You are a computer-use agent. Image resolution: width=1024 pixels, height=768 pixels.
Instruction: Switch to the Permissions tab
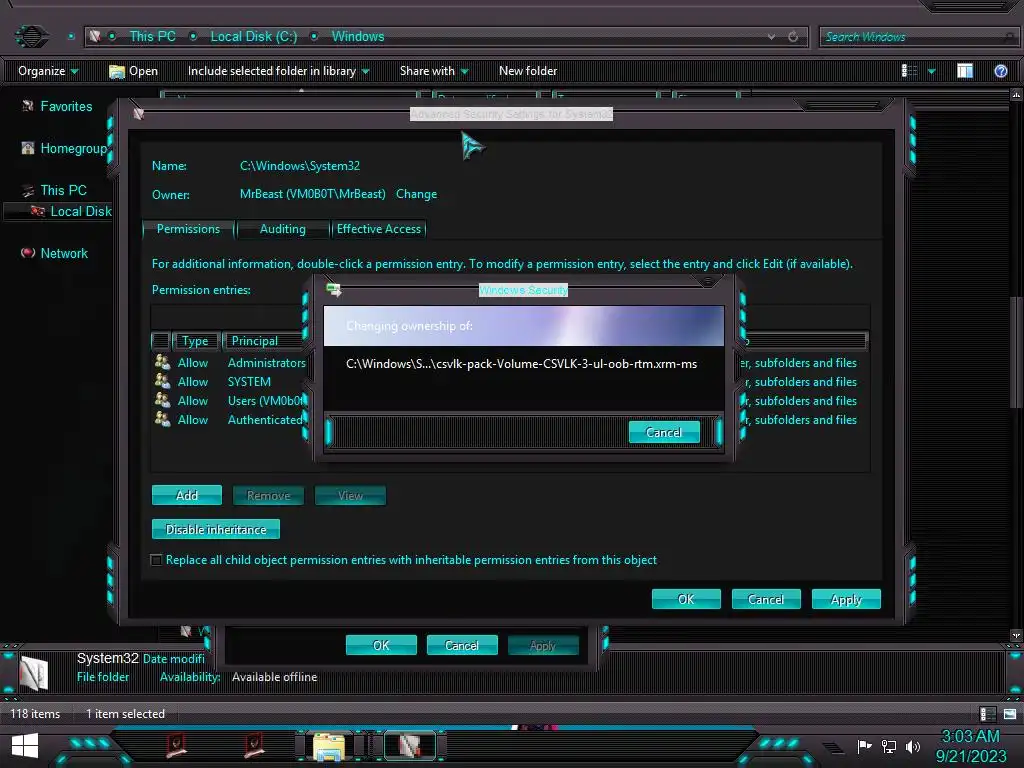coord(188,229)
